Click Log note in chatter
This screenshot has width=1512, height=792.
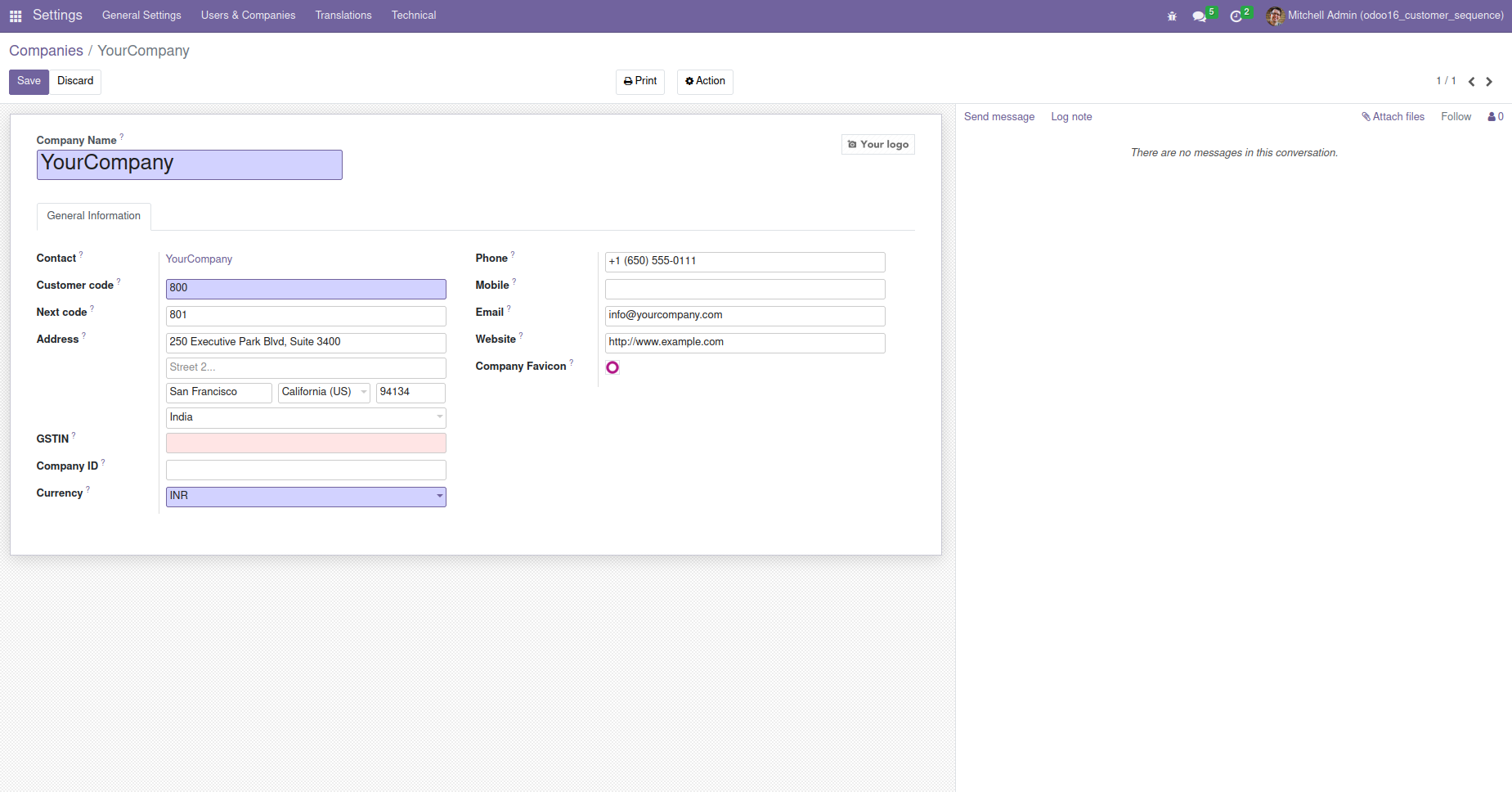coord(1071,117)
